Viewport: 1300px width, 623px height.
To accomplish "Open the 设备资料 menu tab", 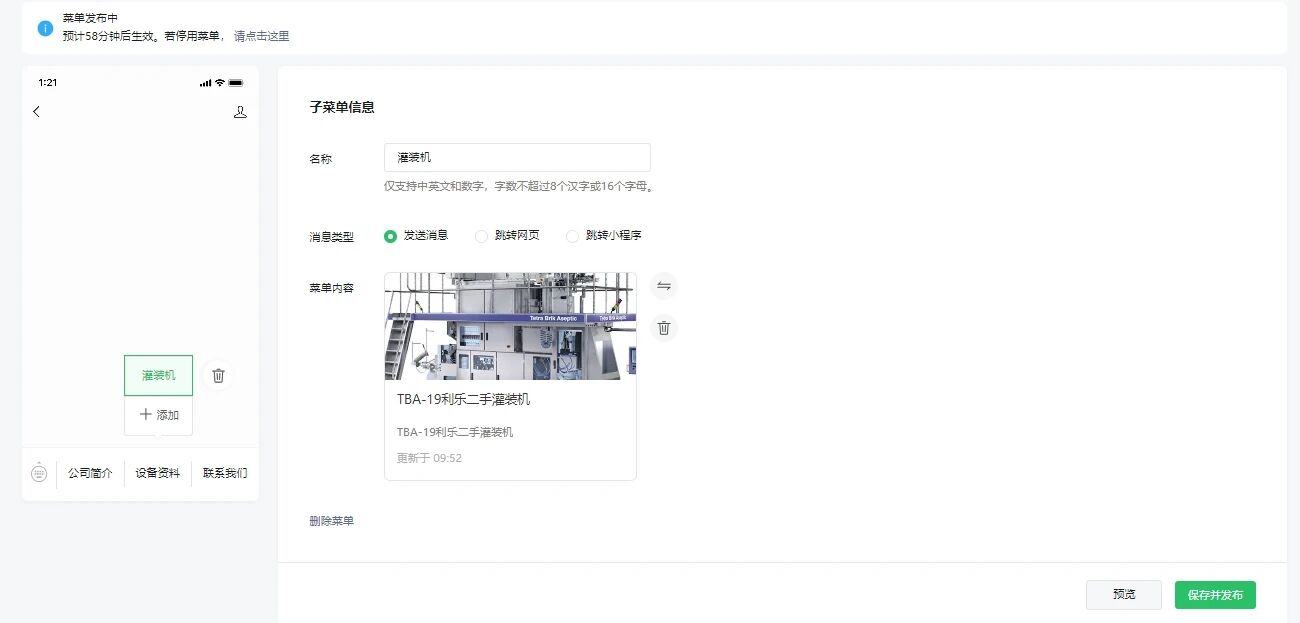I will (x=158, y=473).
